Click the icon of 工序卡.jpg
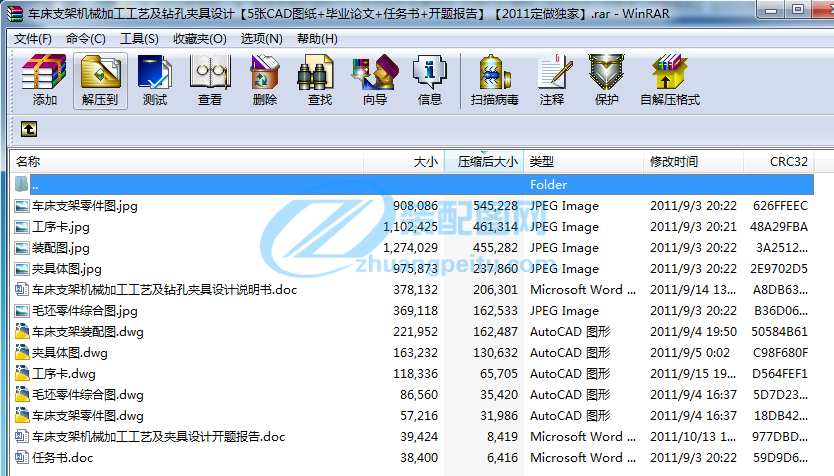 [22, 227]
